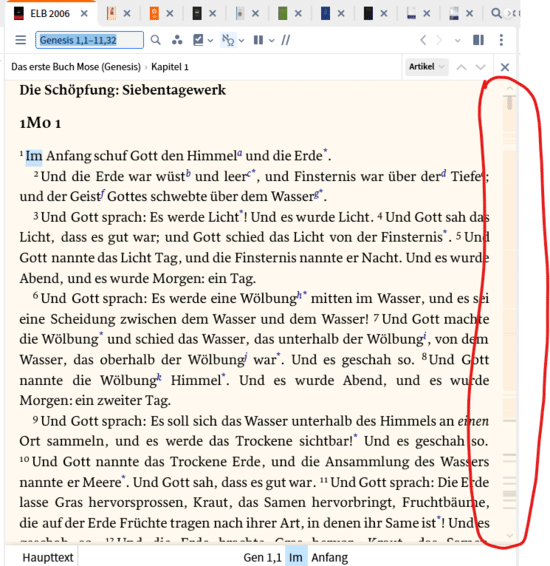Open footnote g after Wasser in verse 2
The height and width of the screenshot is (566, 550).
tap(317, 194)
